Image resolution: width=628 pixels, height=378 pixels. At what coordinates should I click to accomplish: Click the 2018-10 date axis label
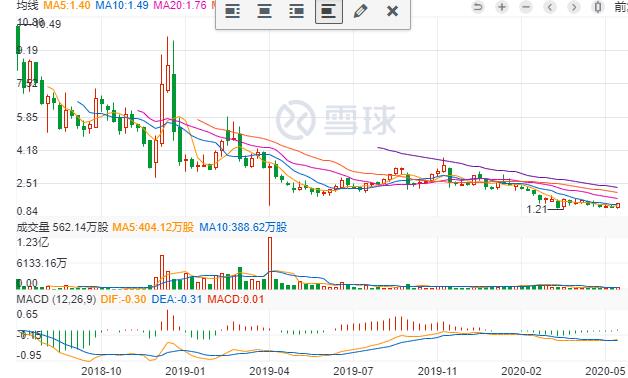[x=101, y=371]
